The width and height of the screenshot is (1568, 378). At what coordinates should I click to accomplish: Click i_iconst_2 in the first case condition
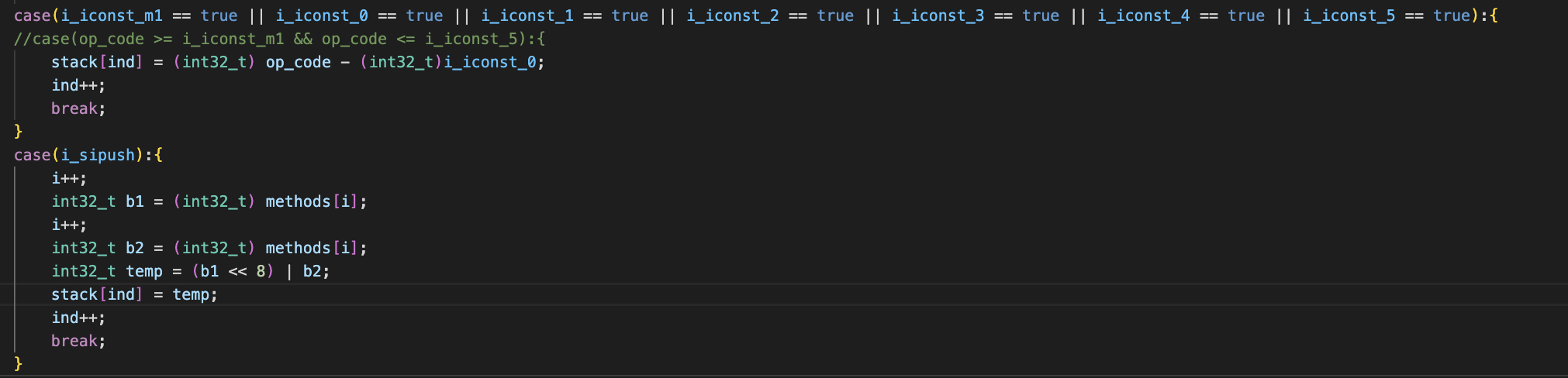click(732, 15)
